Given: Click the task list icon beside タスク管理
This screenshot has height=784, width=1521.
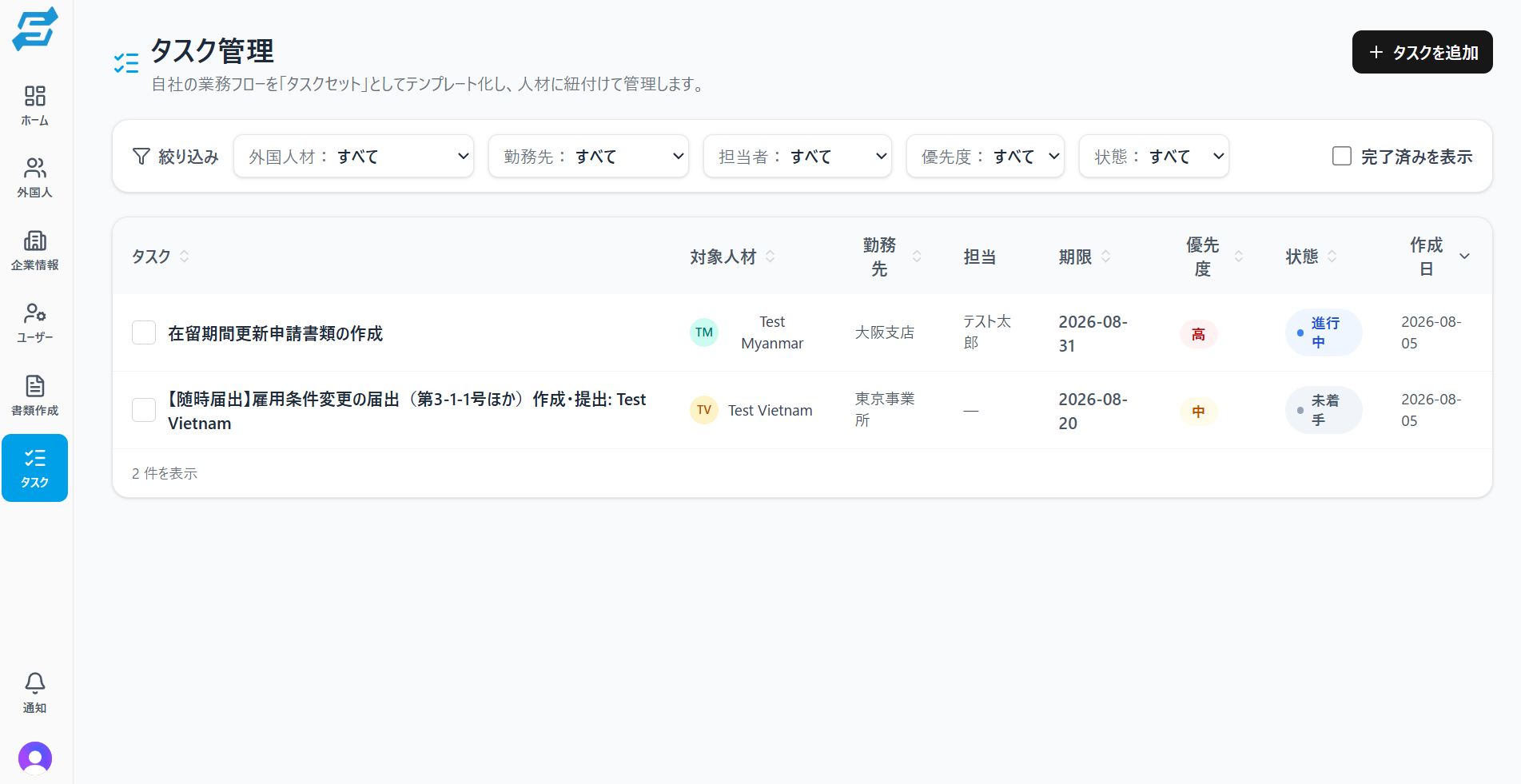Looking at the screenshot, I should [126, 62].
